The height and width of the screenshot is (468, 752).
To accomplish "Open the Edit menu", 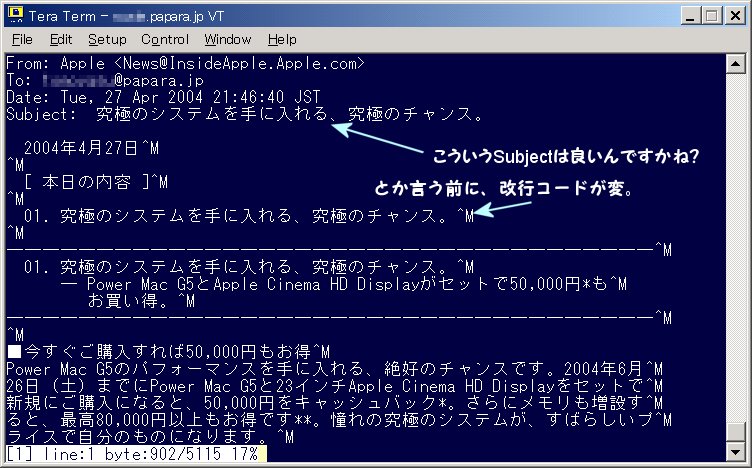I will (x=61, y=39).
